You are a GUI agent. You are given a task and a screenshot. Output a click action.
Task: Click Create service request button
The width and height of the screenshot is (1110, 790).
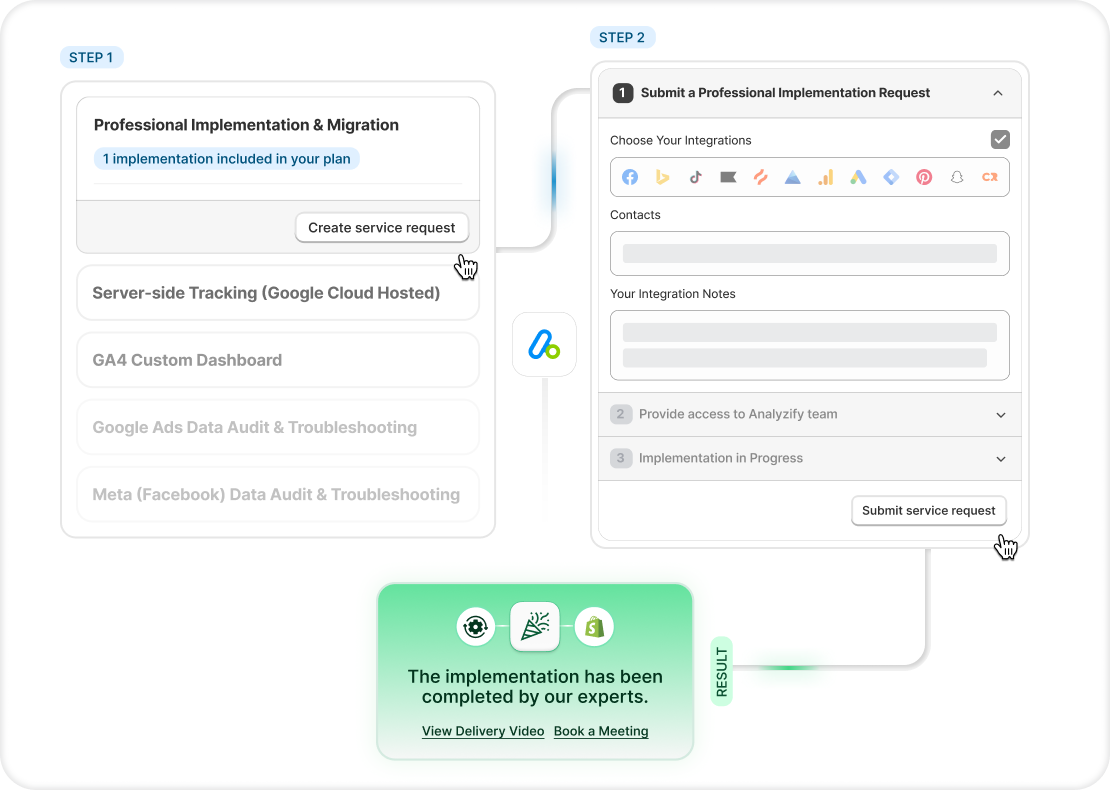click(x=382, y=228)
